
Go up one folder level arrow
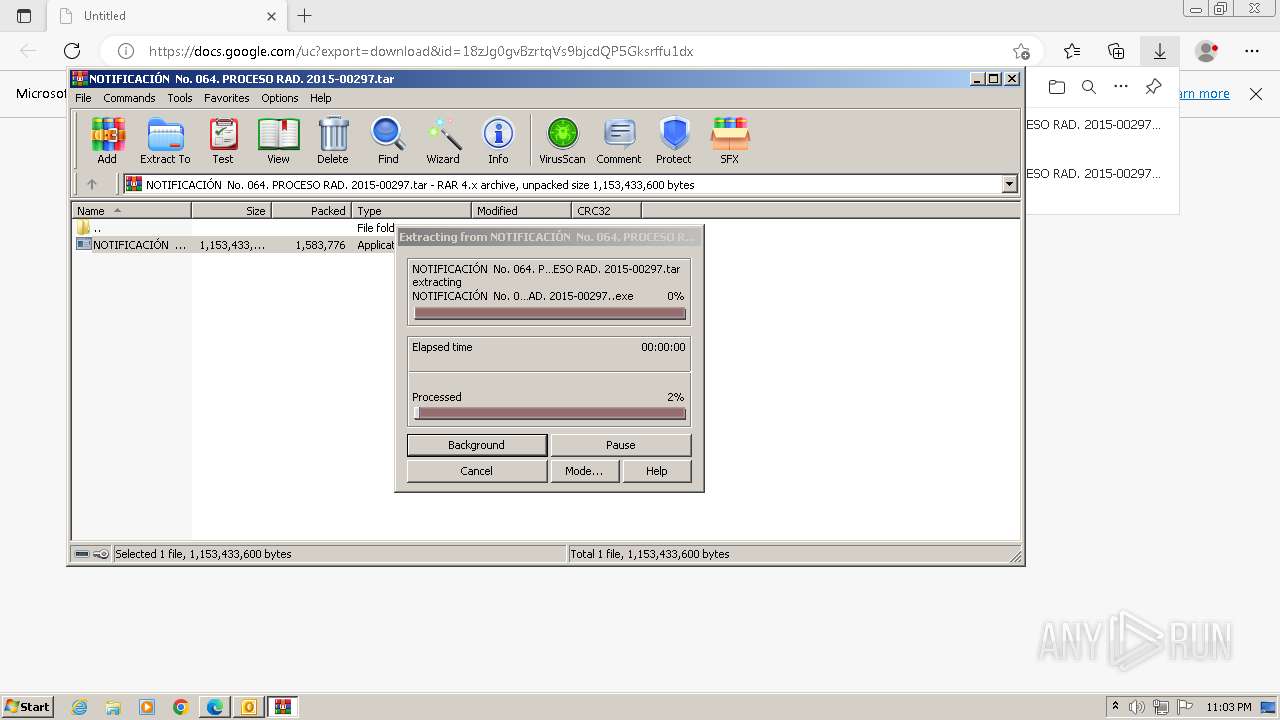(92, 184)
